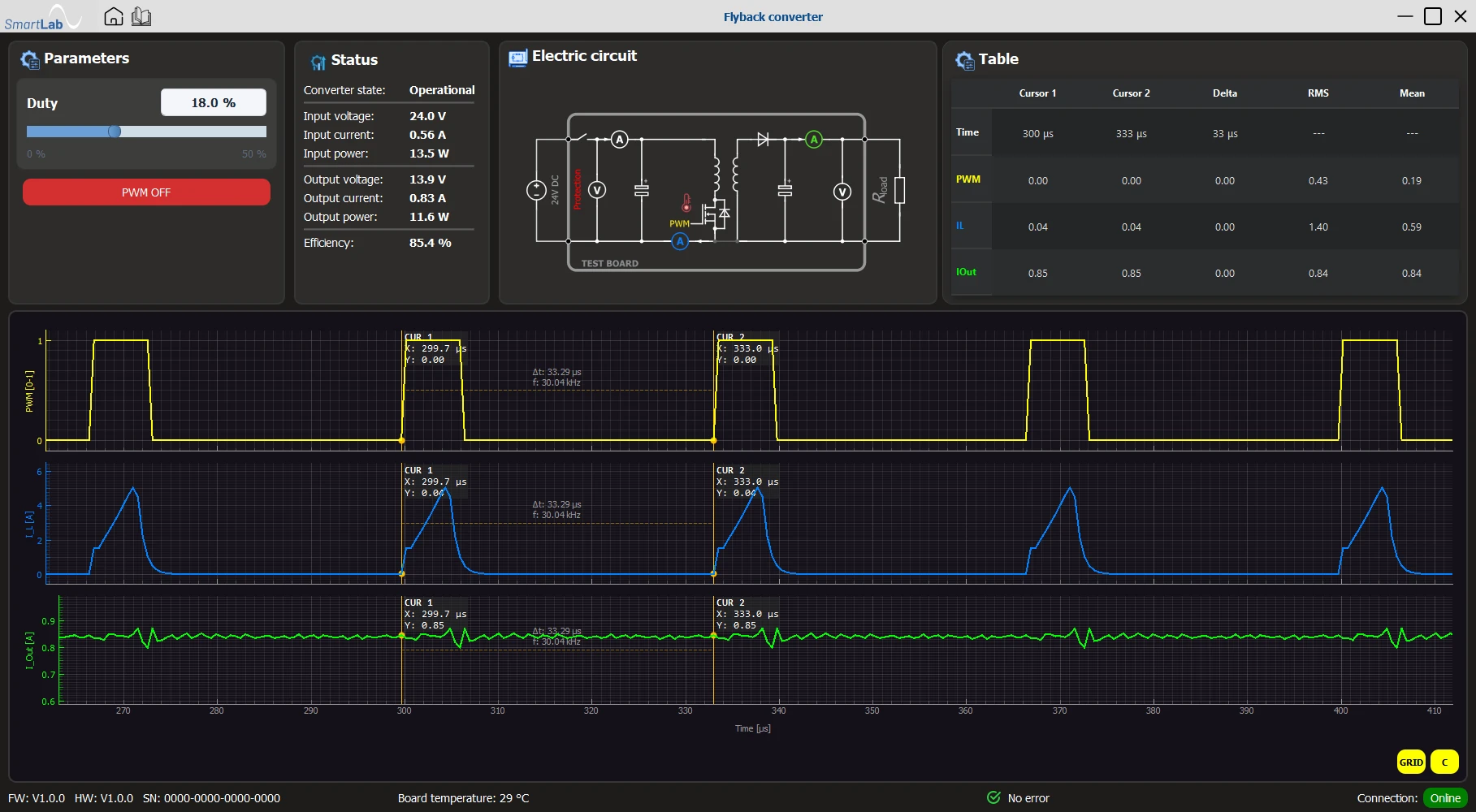The image size is (1476, 812).
Task: Click the Time axis label under plots
Action: tap(752, 728)
